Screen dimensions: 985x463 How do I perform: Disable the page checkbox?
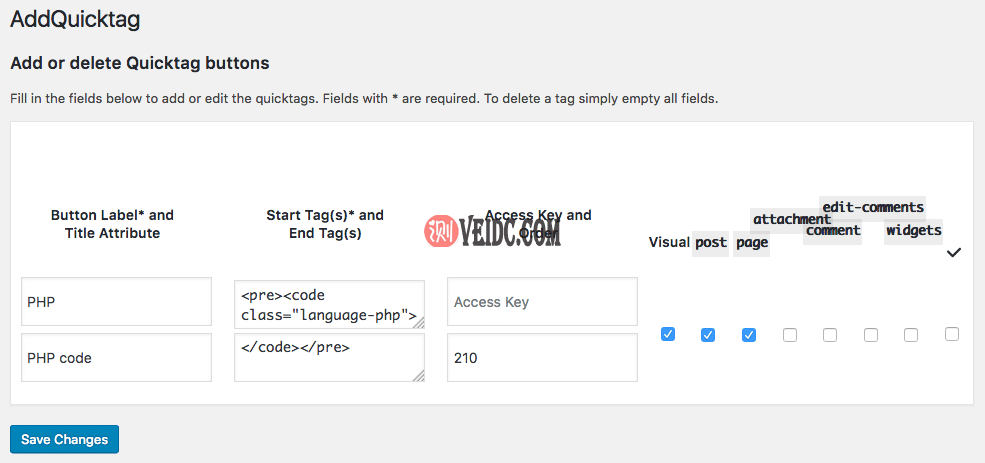pyautogui.click(x=748, y=335)
